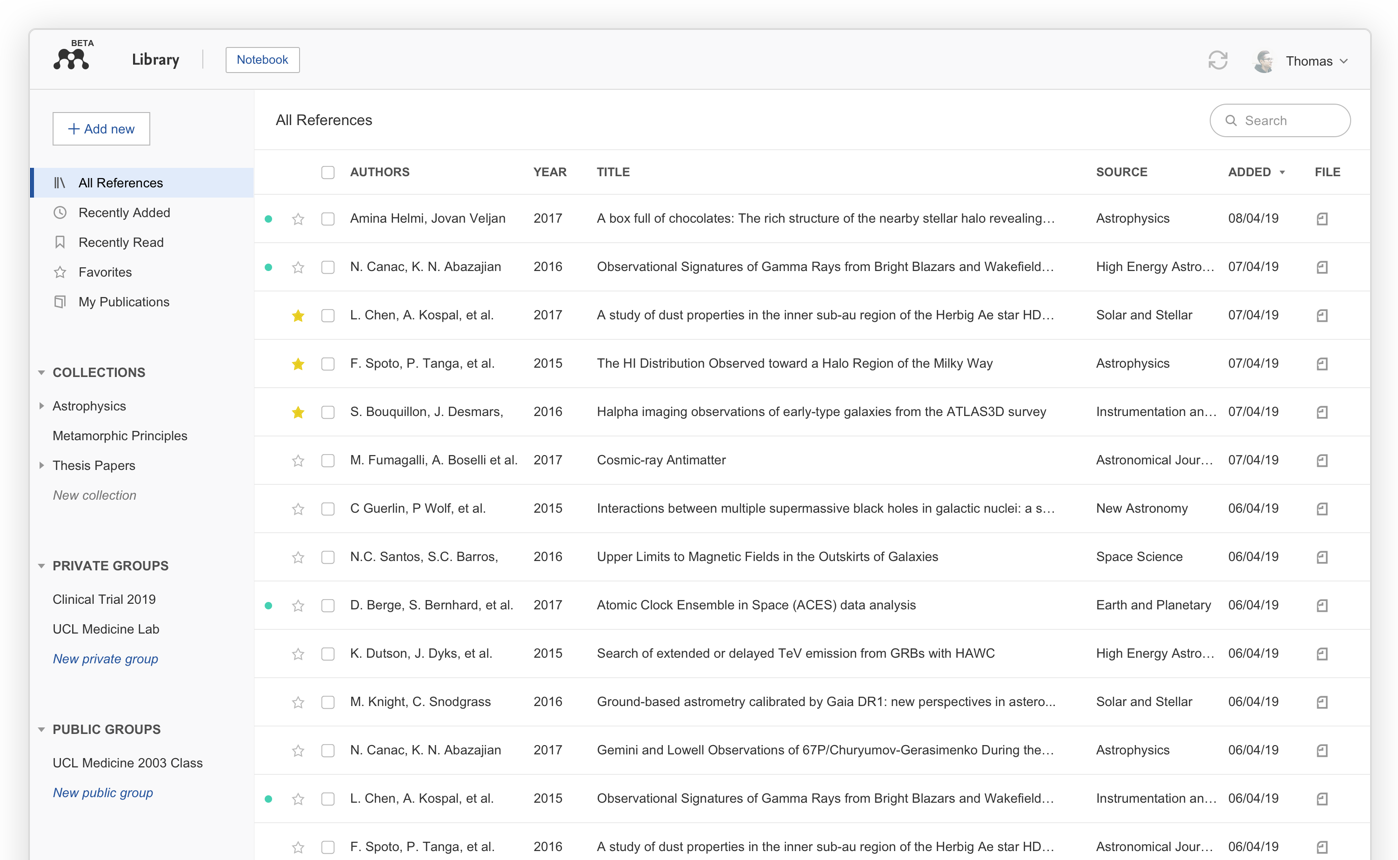Star the Interactions between multiple supermassive reference
The image size is (1398, 860).
pyautogui.click(x=298, y=509)
